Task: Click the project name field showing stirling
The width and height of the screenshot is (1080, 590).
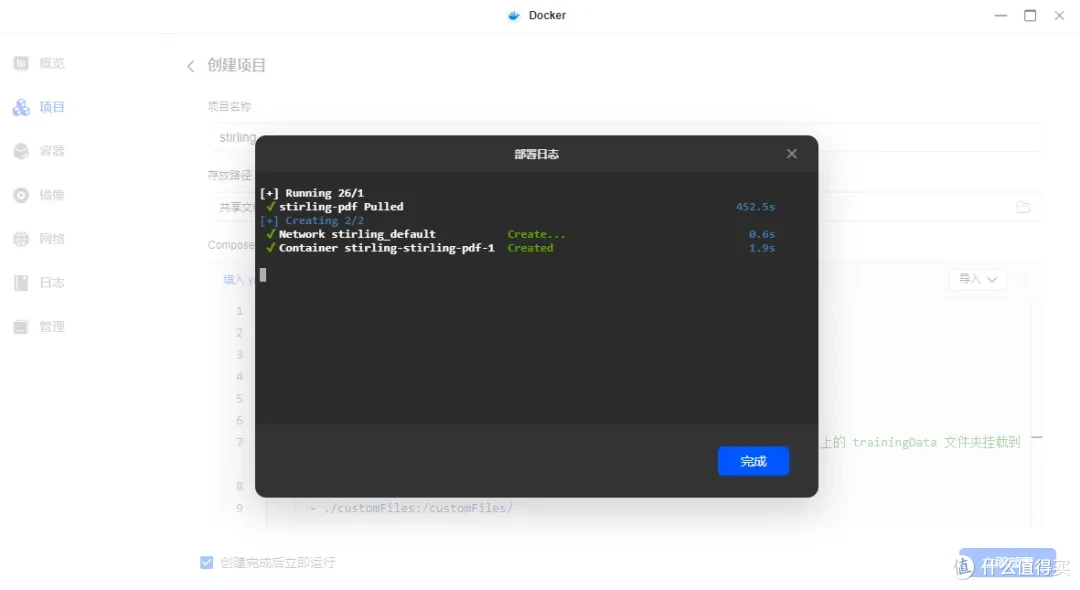Action: click(x=625, y=138)
